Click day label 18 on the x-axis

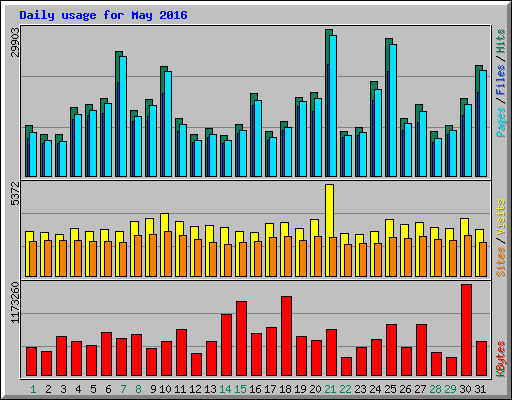[x=285, y=389]
